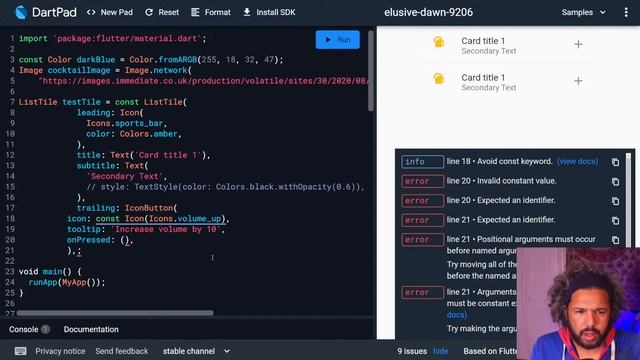Open the Documentation tab
Viewport: 640px width, 360px height.
pyautogui.click(x=91, y=329)
